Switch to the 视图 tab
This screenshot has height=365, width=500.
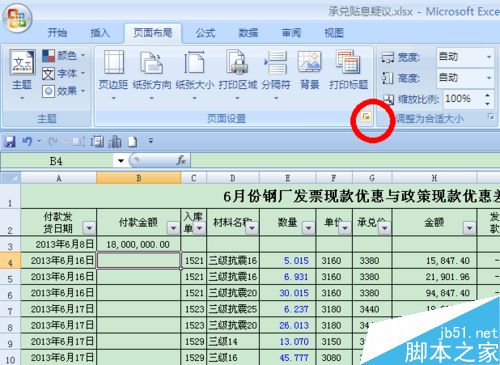coord(334,33)
